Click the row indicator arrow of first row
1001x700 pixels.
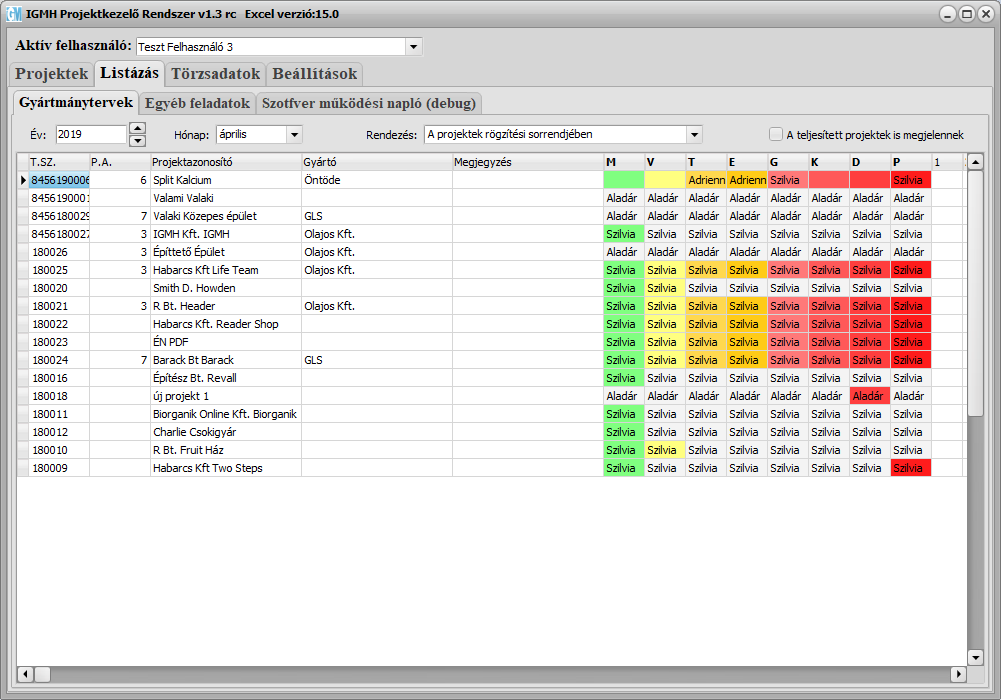(23, 180)
